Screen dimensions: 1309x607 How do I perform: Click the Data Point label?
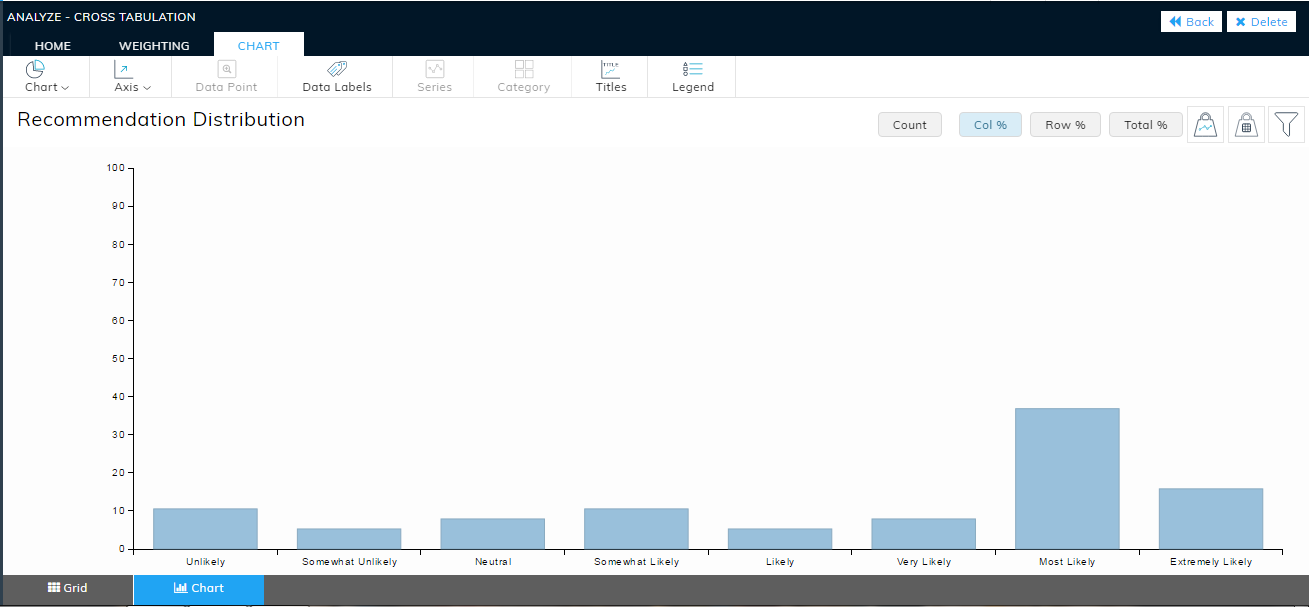click(x=226, y=87)
